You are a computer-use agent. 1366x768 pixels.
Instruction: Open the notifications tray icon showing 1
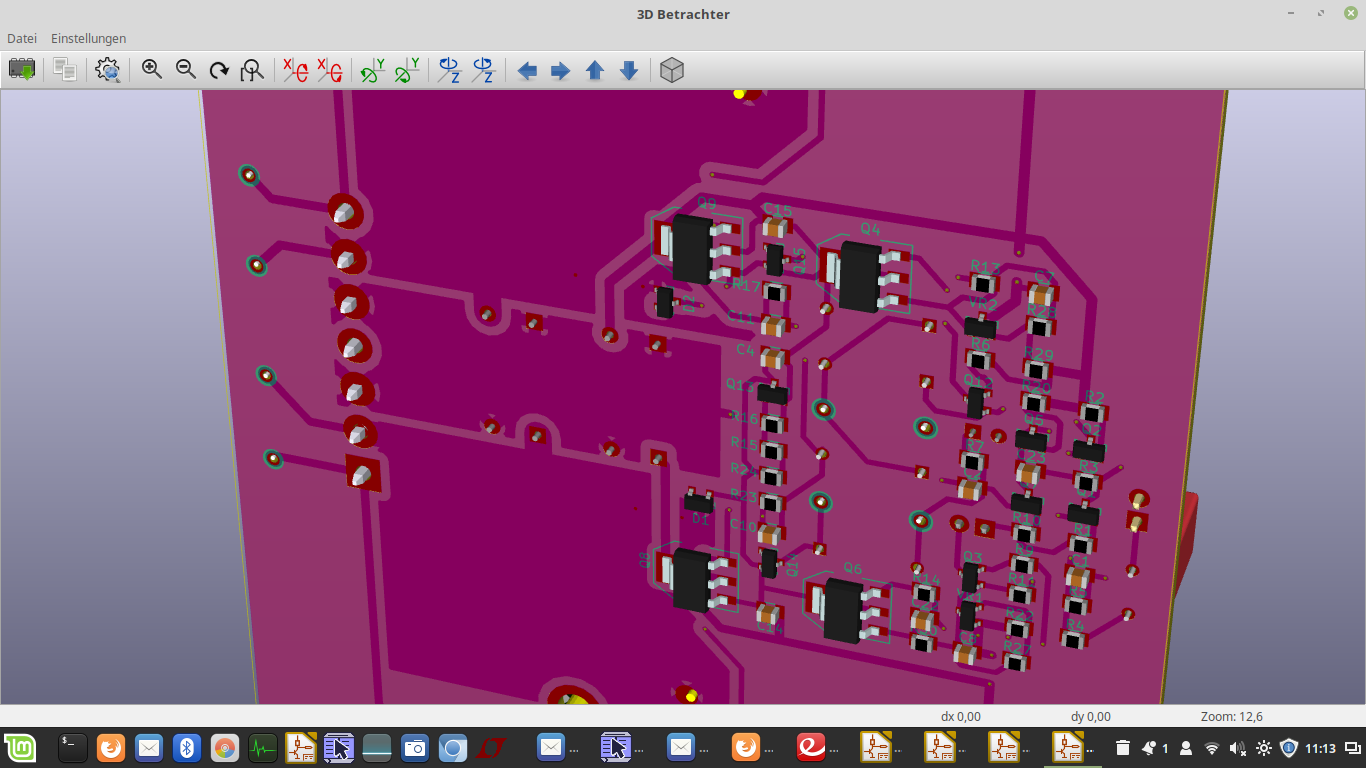[x=1155, y=748]
